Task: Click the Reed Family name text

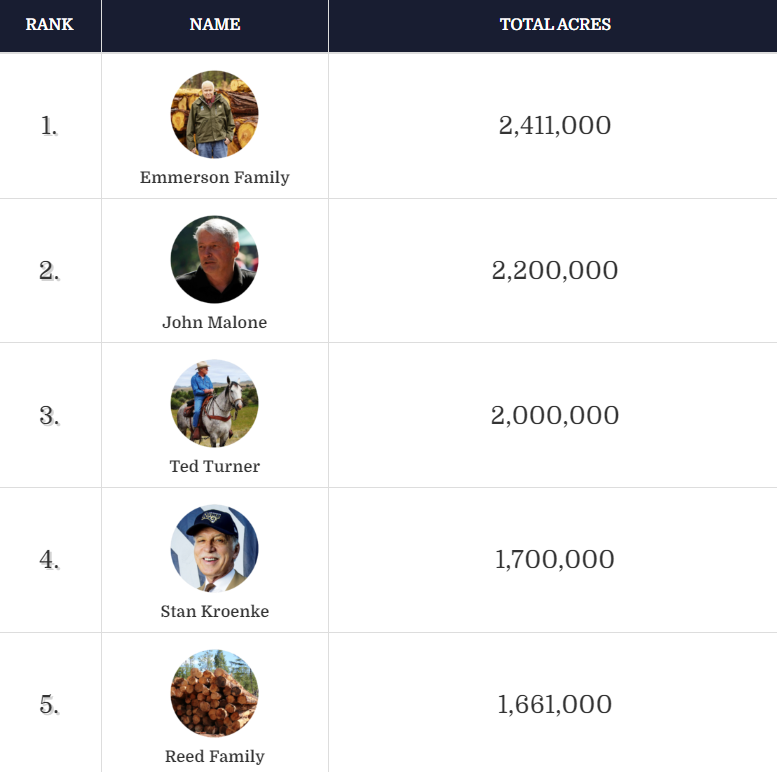Action: [215, 757]
